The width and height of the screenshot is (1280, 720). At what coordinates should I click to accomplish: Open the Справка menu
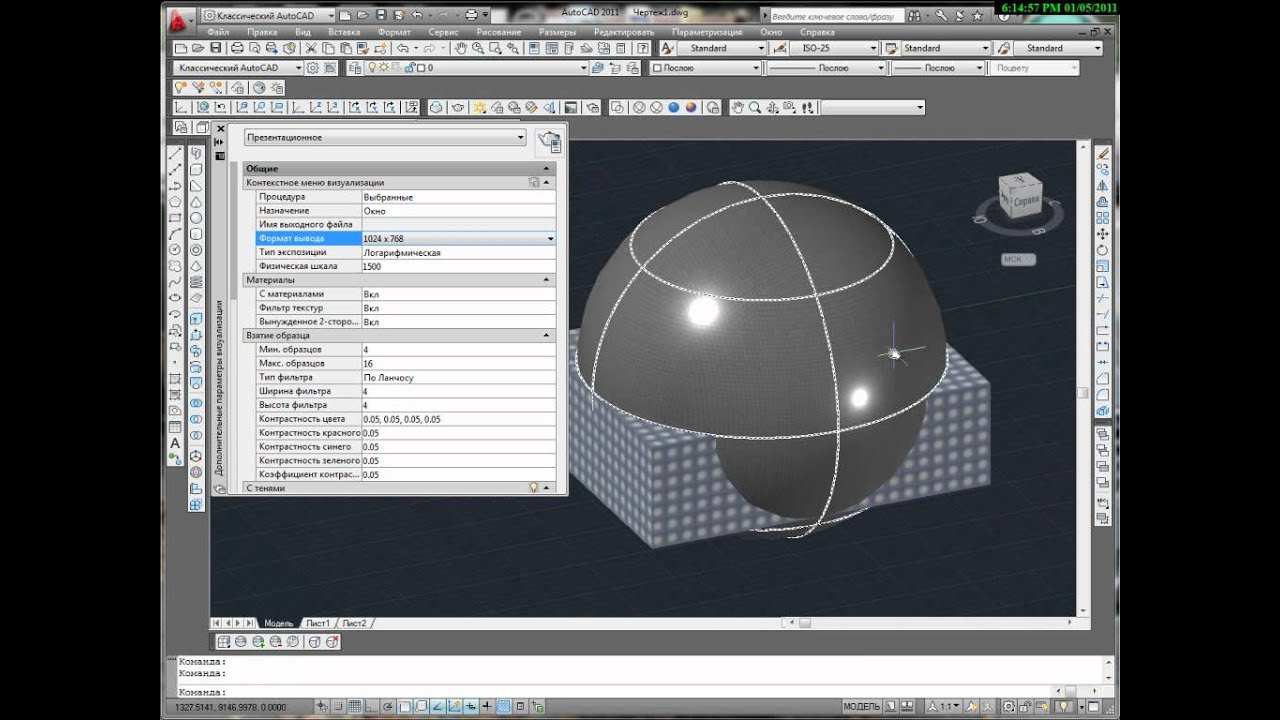click(817, 32)
